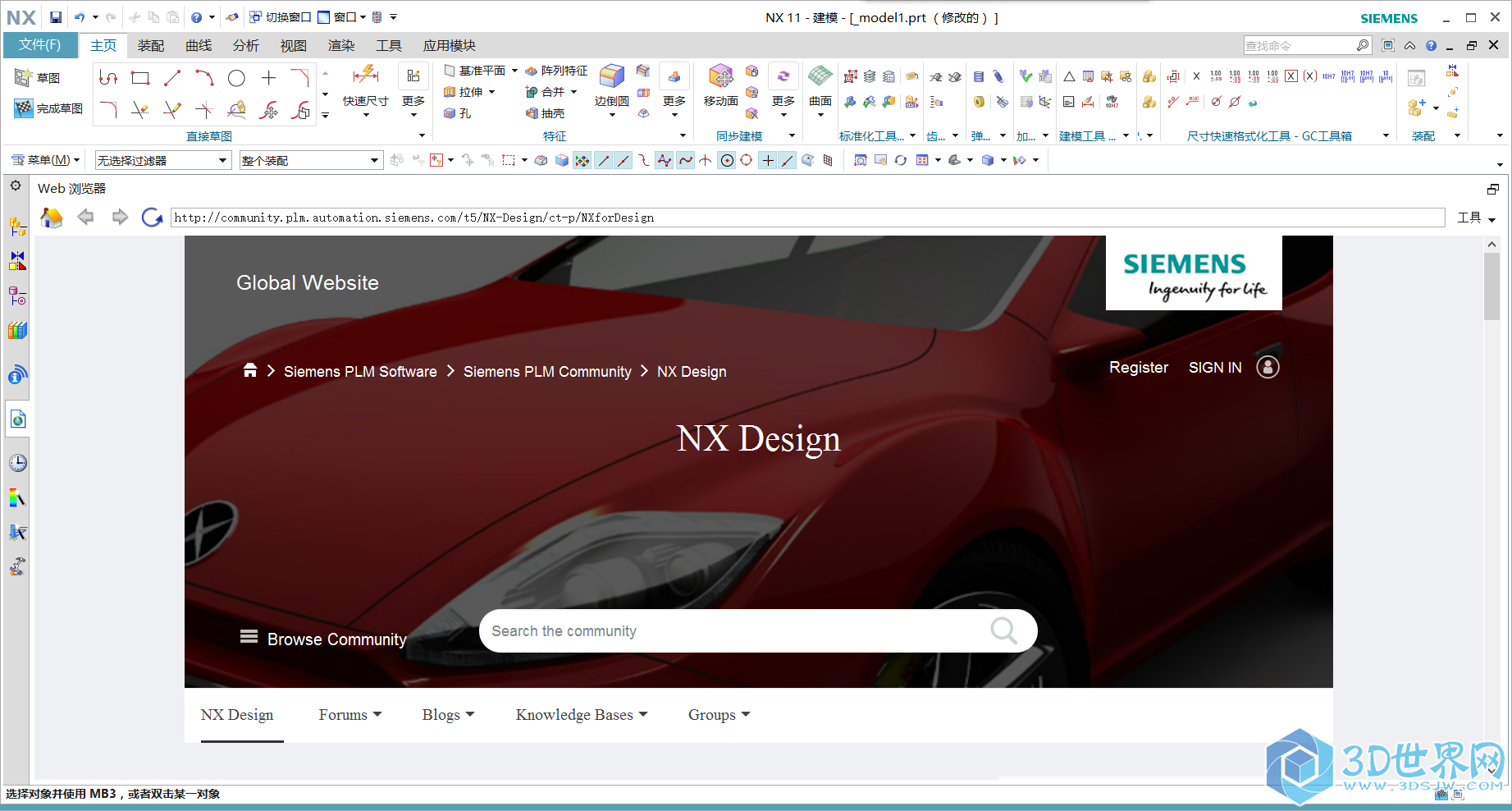Click the browser Back arrow
The width and height of the screenshot is (1512, 811).
point(85,217)
